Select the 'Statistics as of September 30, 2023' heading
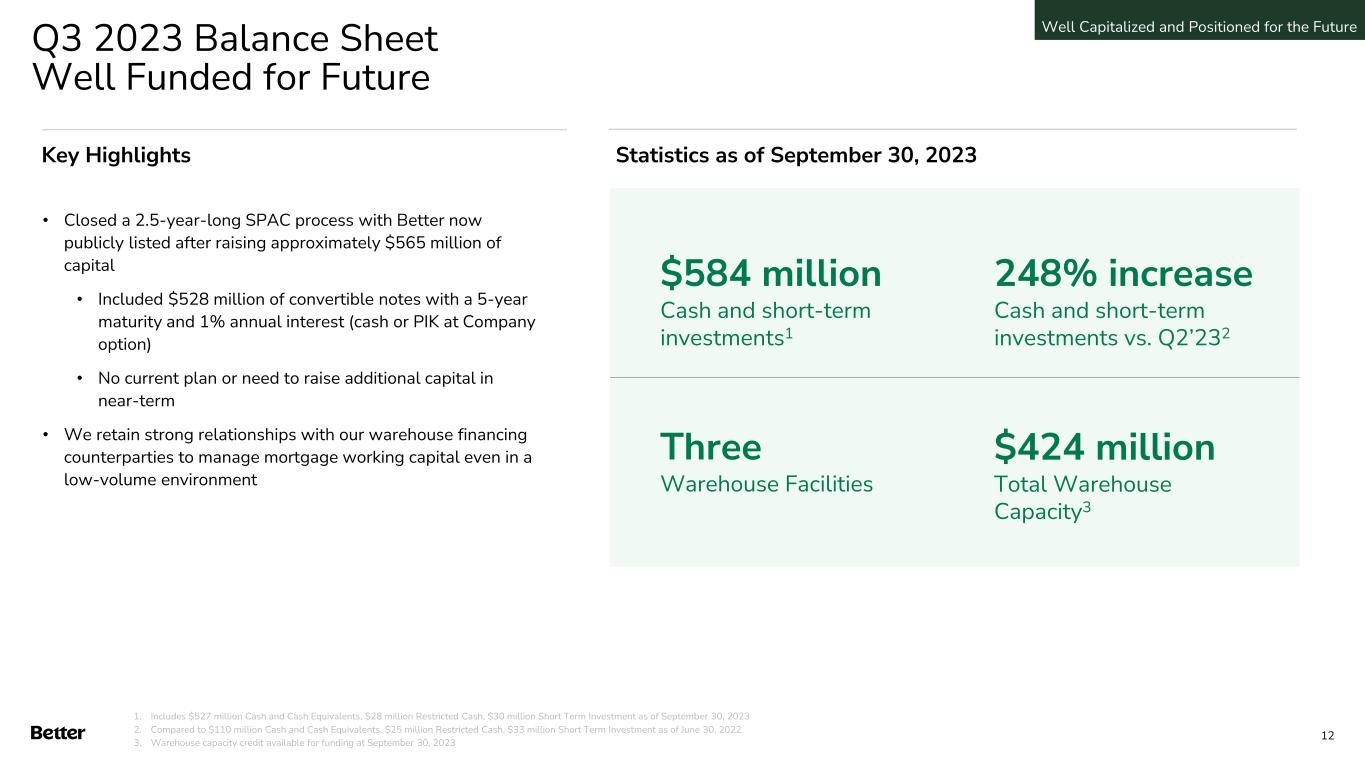1365x768 pixels. (796, 155)
